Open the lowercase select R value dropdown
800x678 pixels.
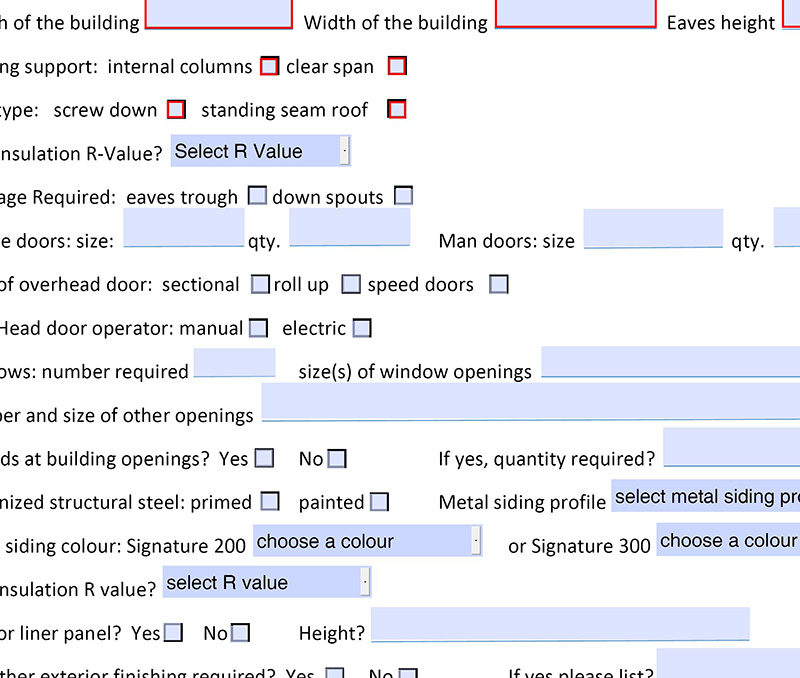tap(268, 582)
